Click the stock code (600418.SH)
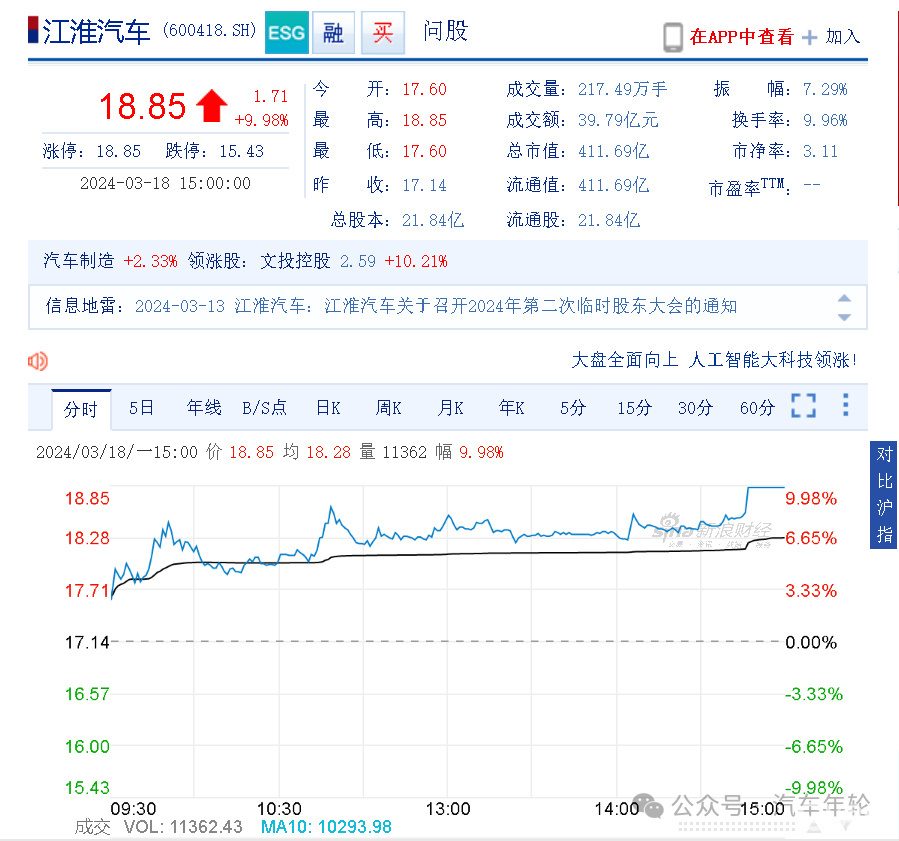This screenshot has width=899, height=841. click(x=209, y=30)
